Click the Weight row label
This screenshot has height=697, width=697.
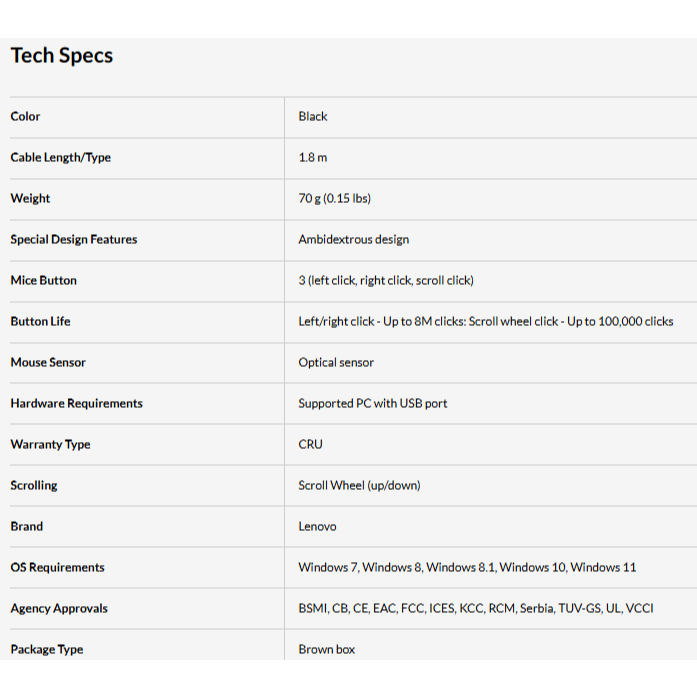pyautogui.click(x=31, y=199)
